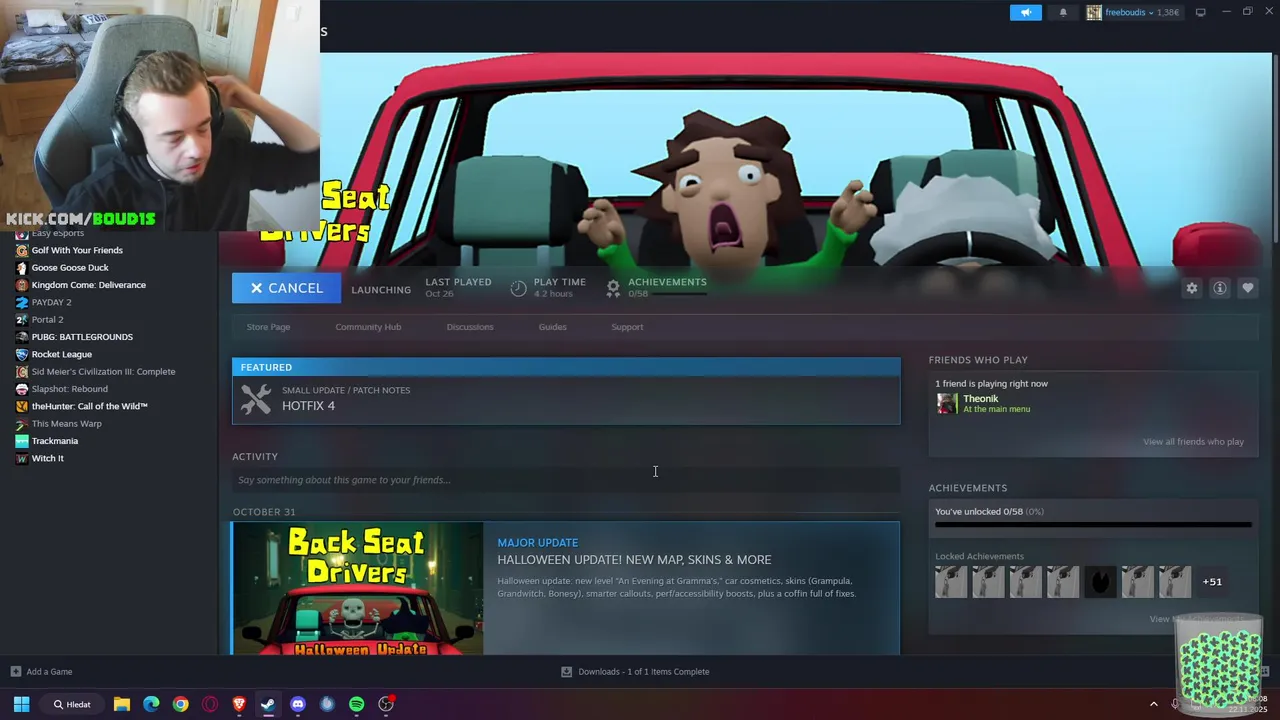Click theHunter: Call of the Wild icon
Screen dimensions: 1280x720
[x=22, y=406]
